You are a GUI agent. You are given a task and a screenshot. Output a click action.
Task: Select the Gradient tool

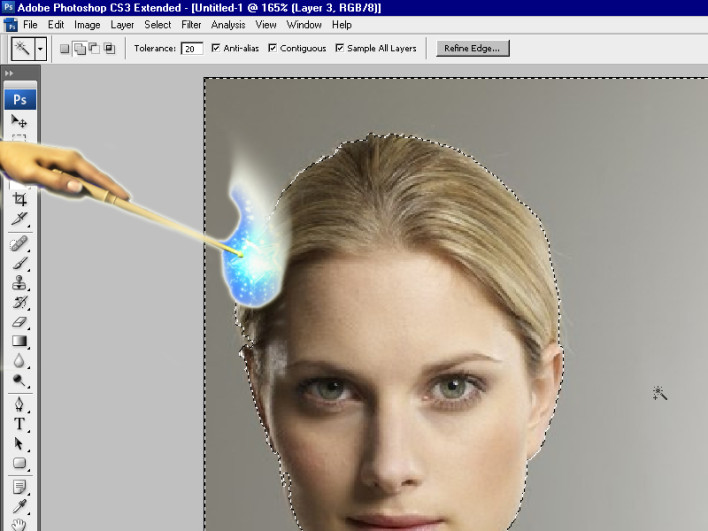point(19,341)
